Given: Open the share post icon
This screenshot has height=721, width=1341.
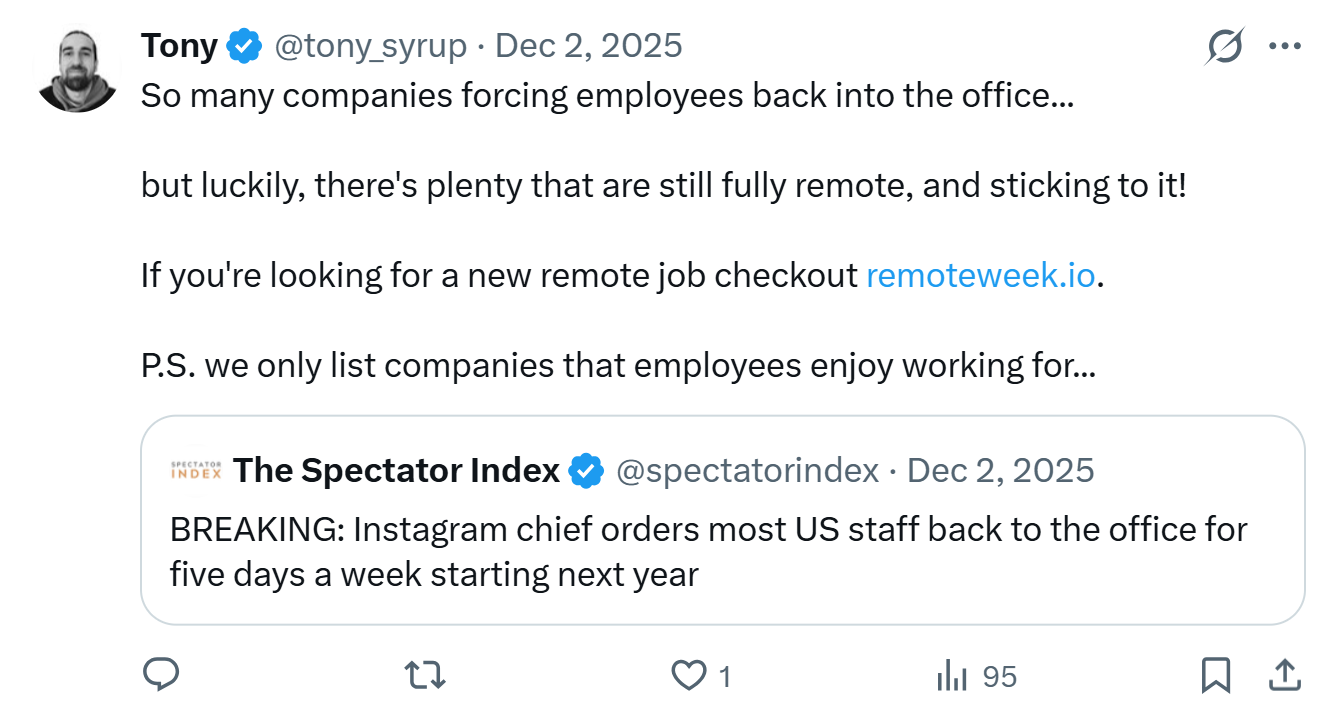Looking at the screenshot, I should [x=1283, y=677].
